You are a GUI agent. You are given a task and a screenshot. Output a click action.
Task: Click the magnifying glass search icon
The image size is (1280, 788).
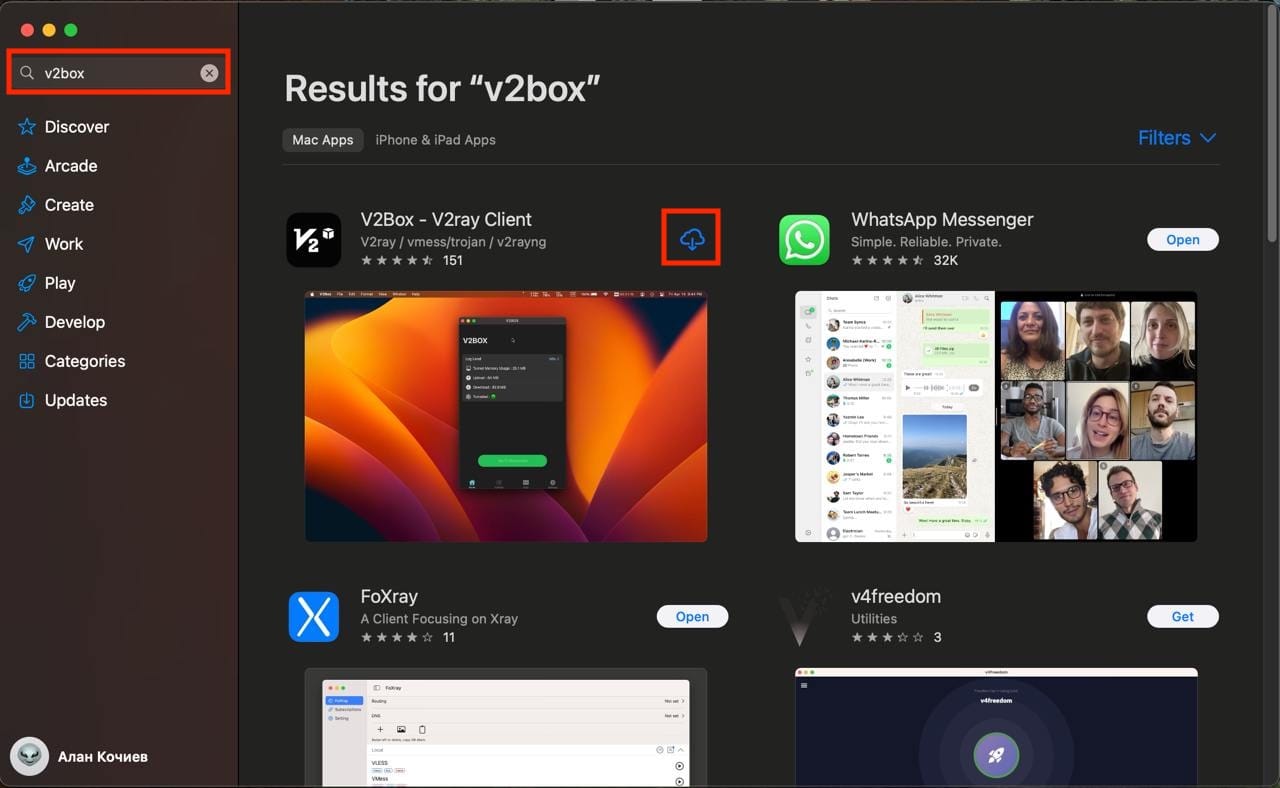[x=27, y=73]
